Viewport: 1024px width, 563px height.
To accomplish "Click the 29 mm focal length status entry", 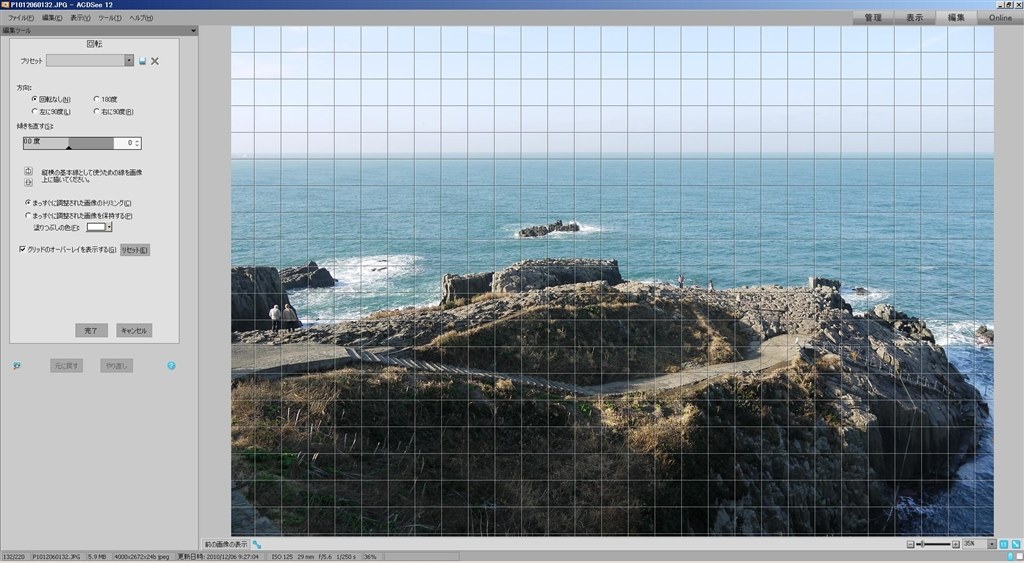I will tap(306, 556).
